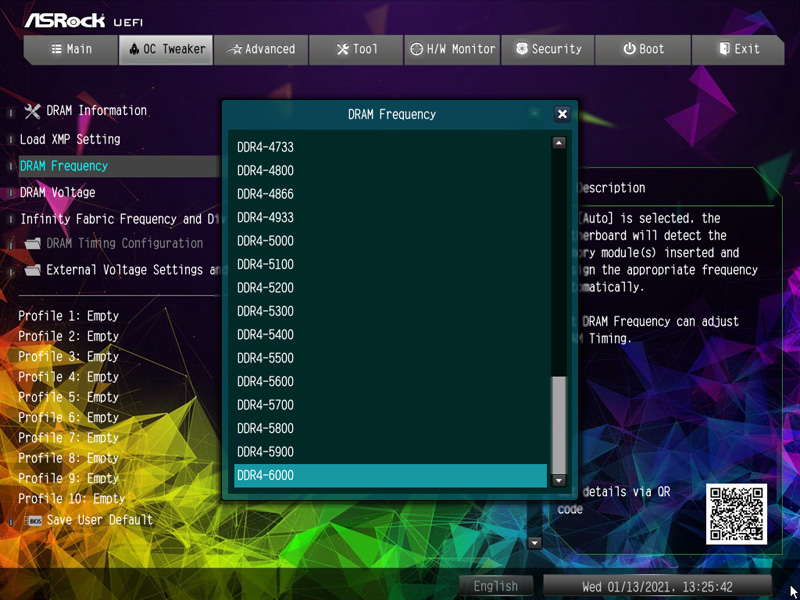Screen dimensions: 800x600
Task: Select Profile 5: Empty
Action: pos(68,397)
